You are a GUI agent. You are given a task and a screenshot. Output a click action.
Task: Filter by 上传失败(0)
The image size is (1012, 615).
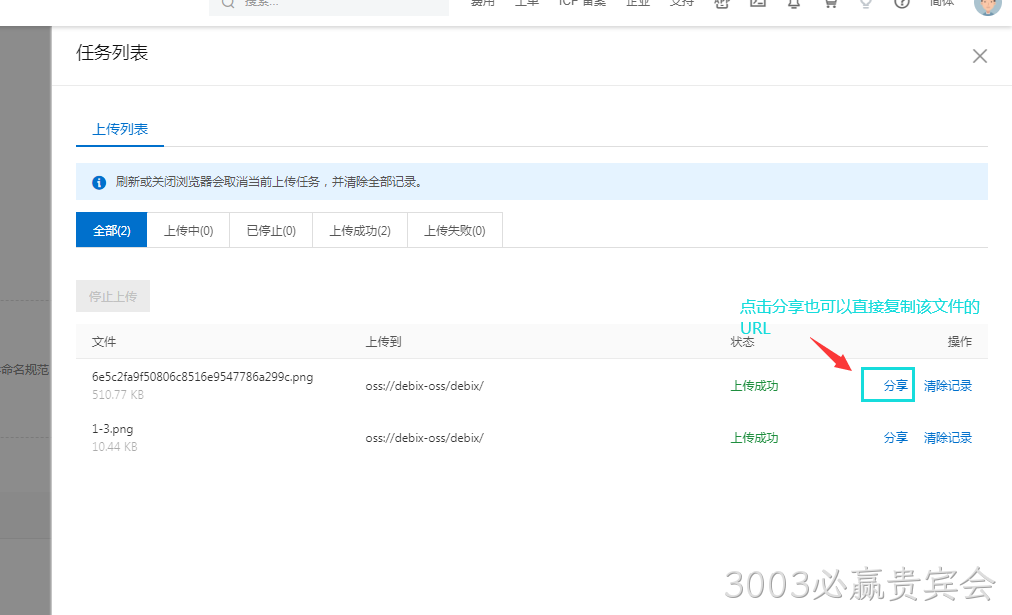tap(455, 230)
